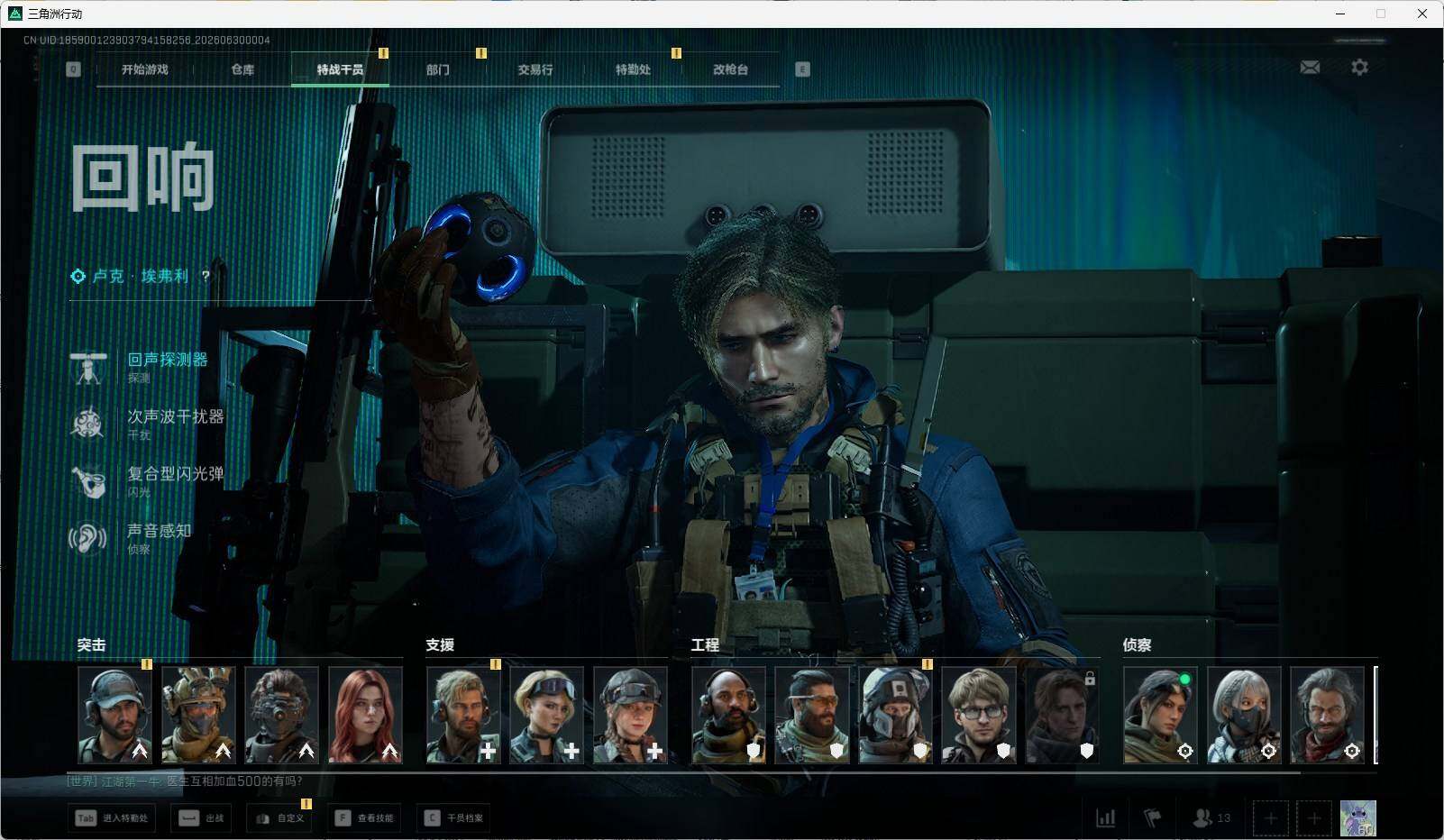Open the 干员档案 button
The image size is (1444, 840).
click(x=454, y=818)
